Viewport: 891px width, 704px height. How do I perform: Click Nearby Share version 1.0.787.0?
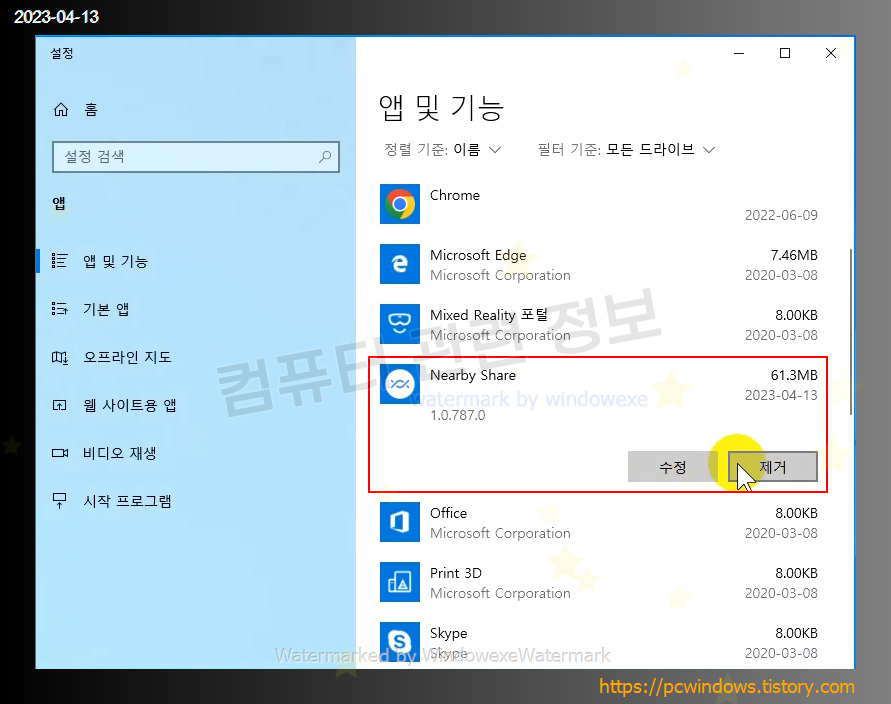[457, 415]
